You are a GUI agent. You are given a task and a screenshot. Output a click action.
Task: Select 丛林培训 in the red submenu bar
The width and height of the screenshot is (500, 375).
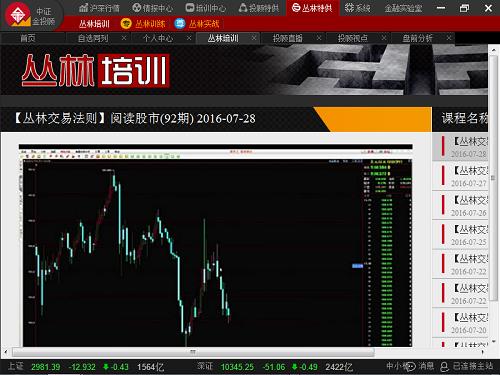click(94, 24)
